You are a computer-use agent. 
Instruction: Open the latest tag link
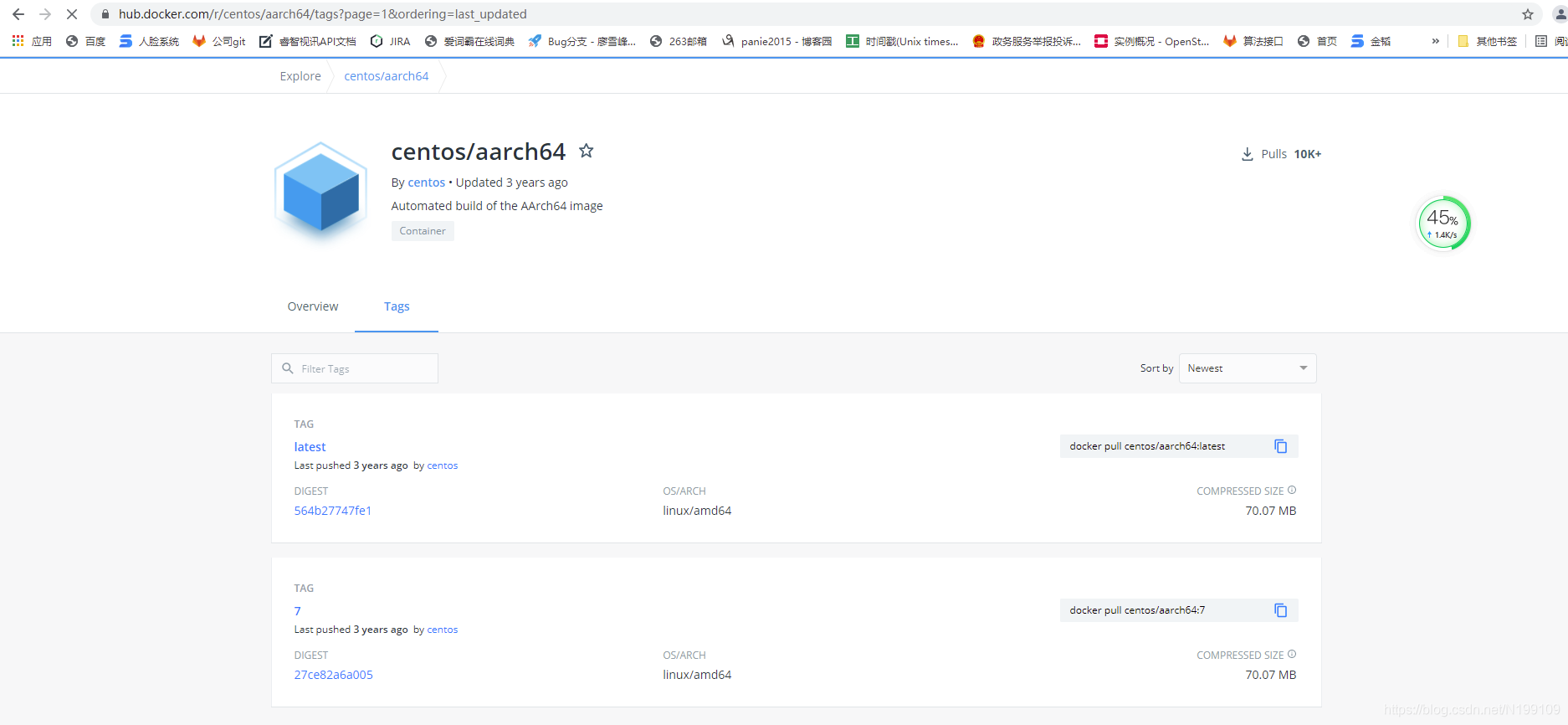pos(310,447)
